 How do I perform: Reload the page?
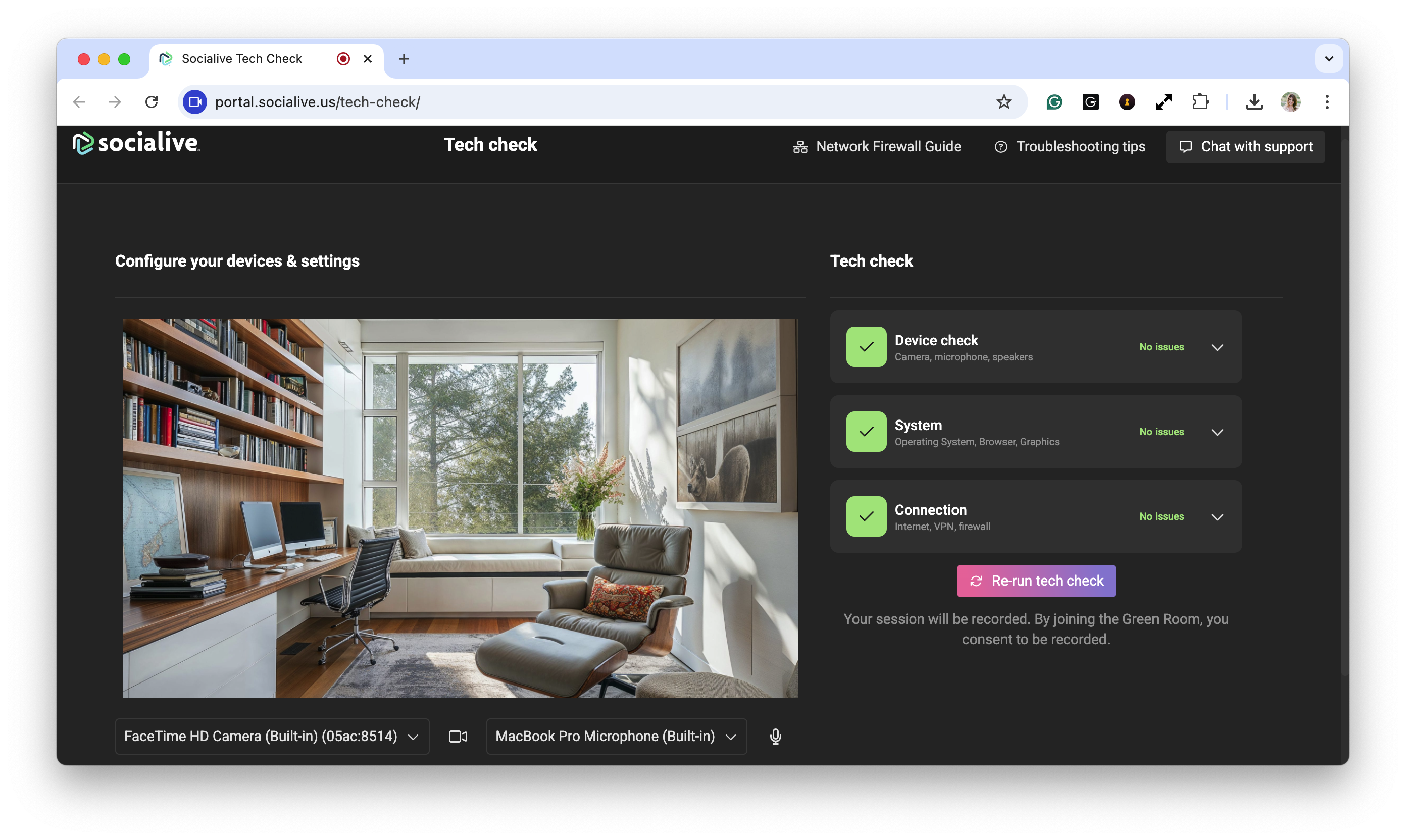point(151,102)
